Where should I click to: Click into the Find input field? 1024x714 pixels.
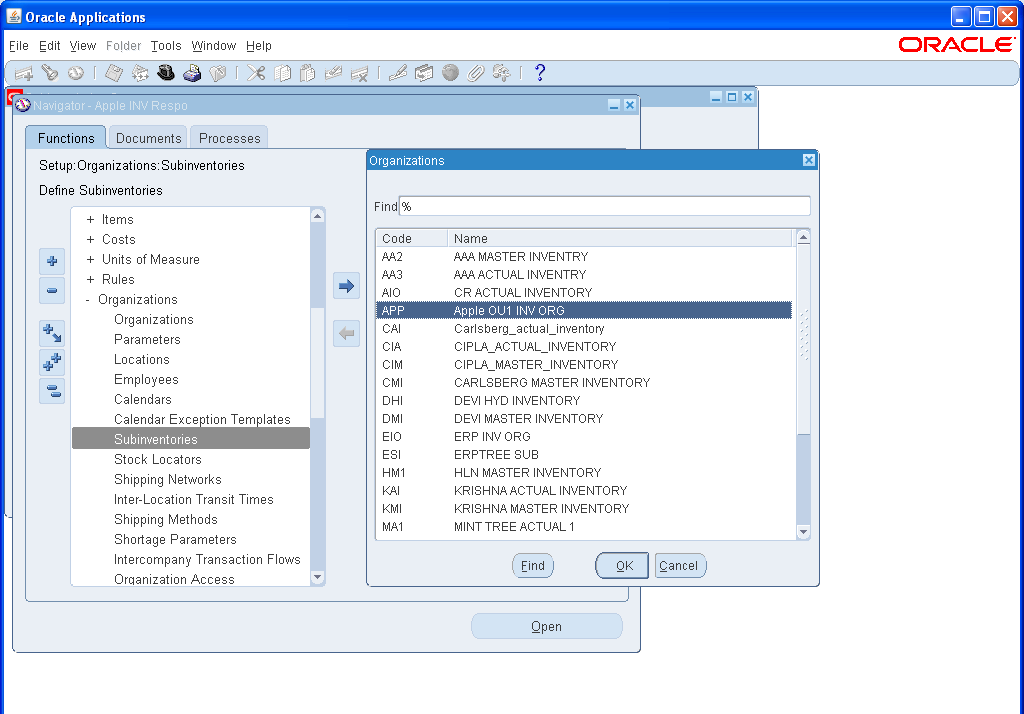[x=605, y=206]
